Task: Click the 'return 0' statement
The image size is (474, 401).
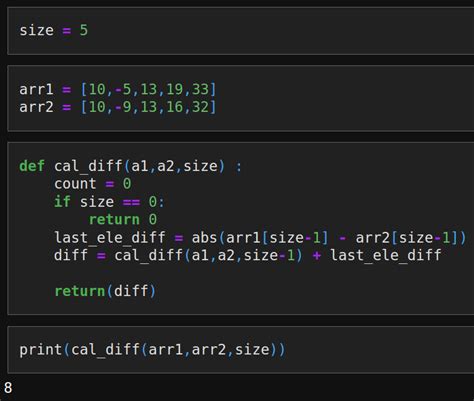Action: [123, 220]
